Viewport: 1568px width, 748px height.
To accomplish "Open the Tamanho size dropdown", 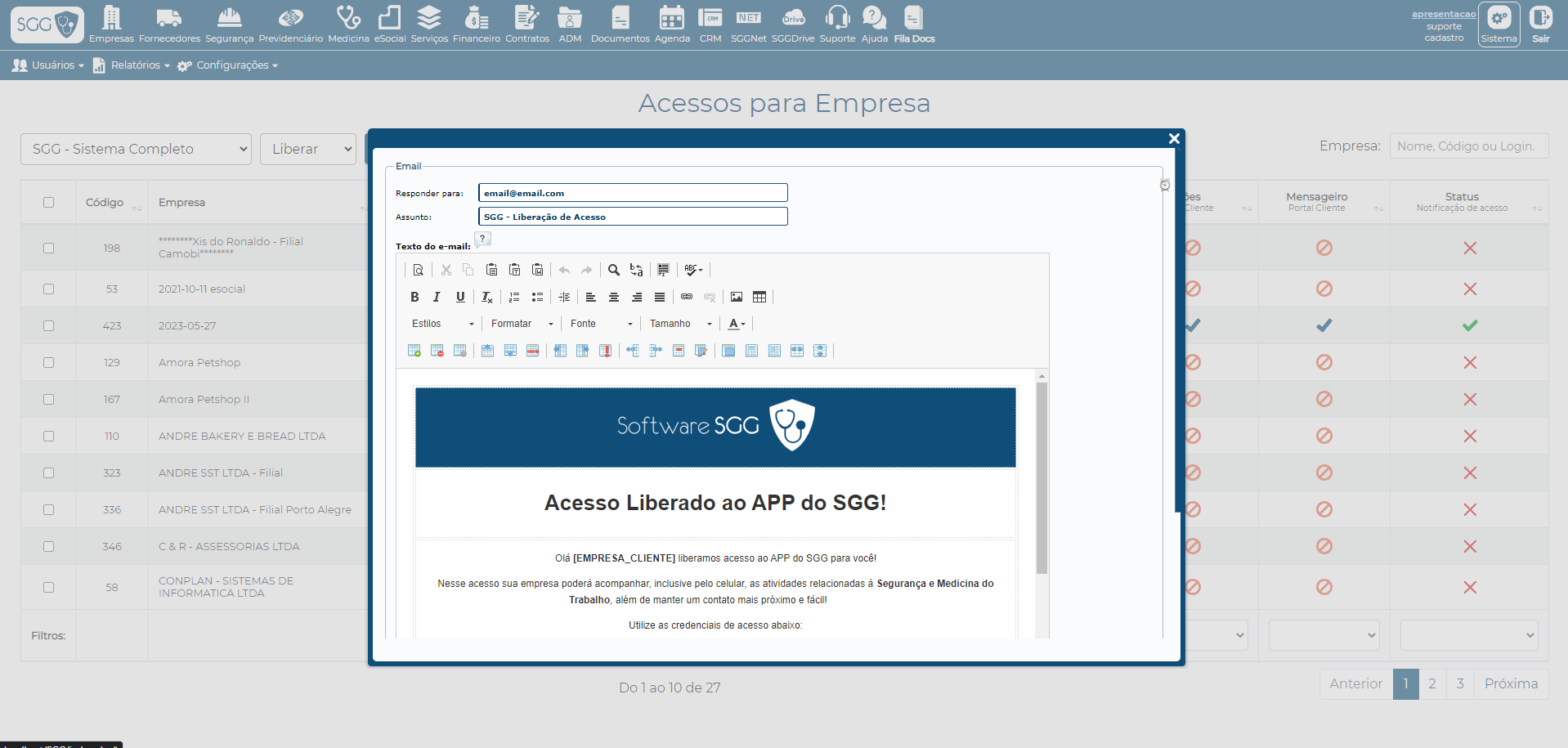I will click(x=680, y=324).
